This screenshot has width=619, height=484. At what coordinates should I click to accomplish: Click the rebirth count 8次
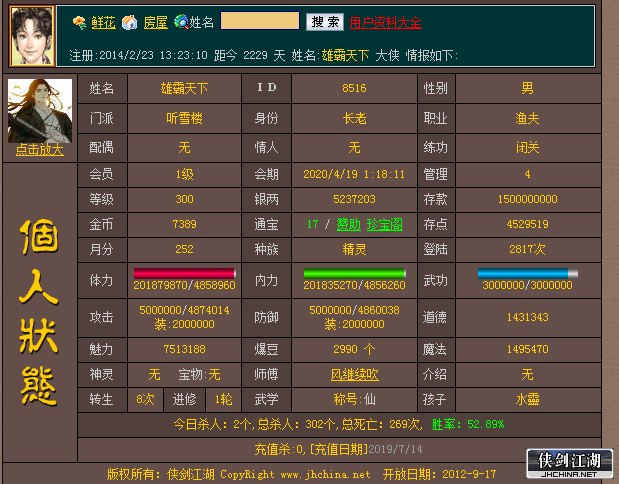145,399
